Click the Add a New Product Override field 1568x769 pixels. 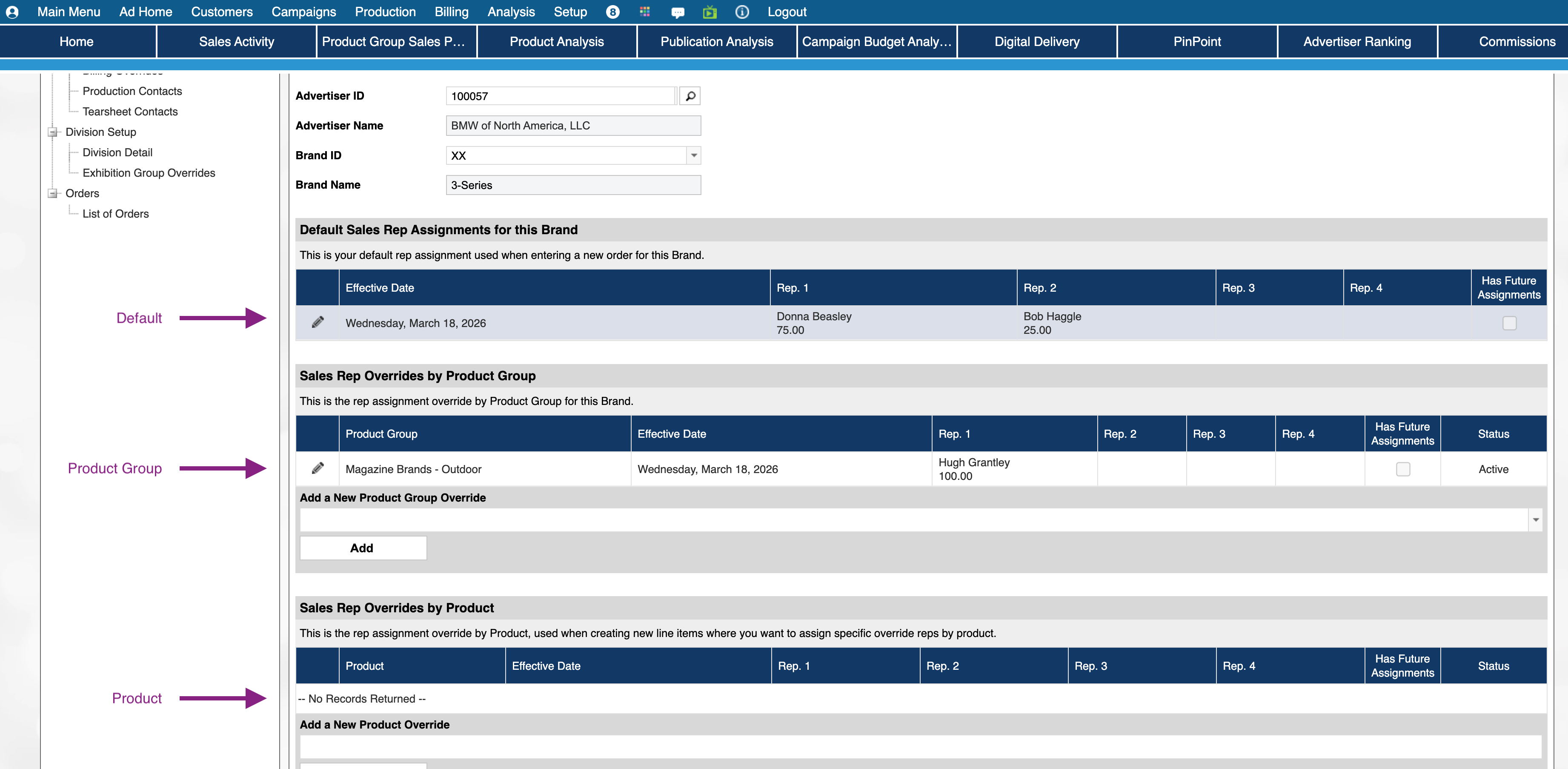click(920, 746)
